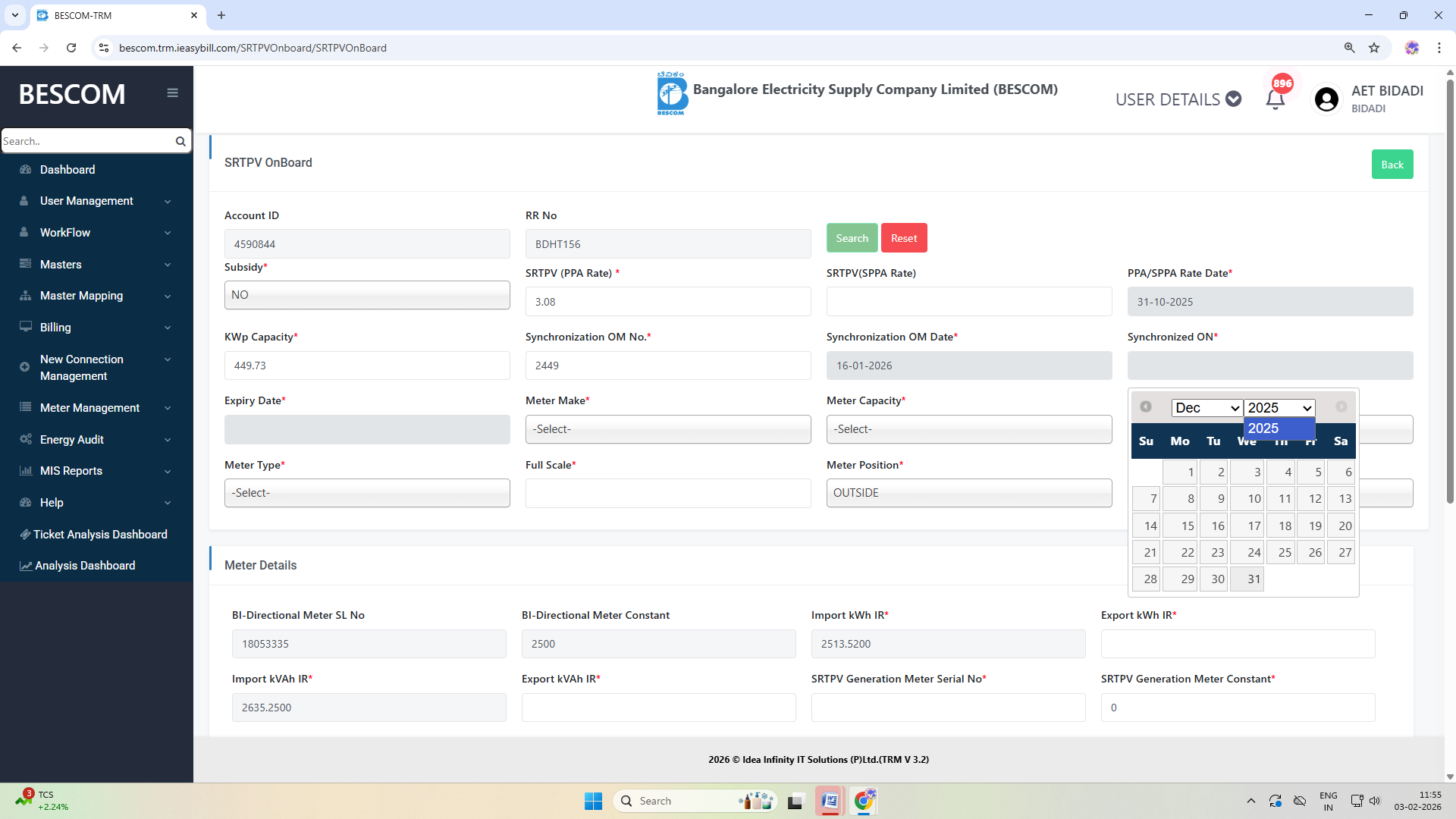Click the sidebar search magnifier icon

click(x=180, y=141)
